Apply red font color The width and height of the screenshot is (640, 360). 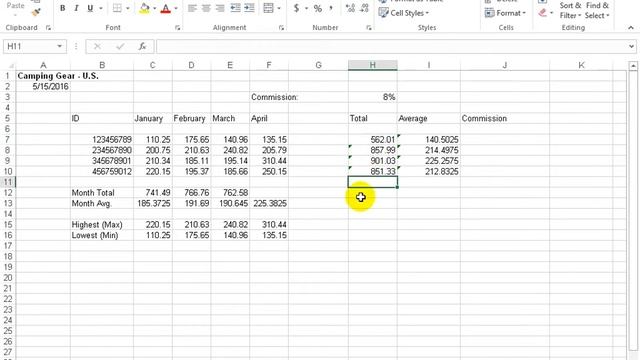click(166, 8)
